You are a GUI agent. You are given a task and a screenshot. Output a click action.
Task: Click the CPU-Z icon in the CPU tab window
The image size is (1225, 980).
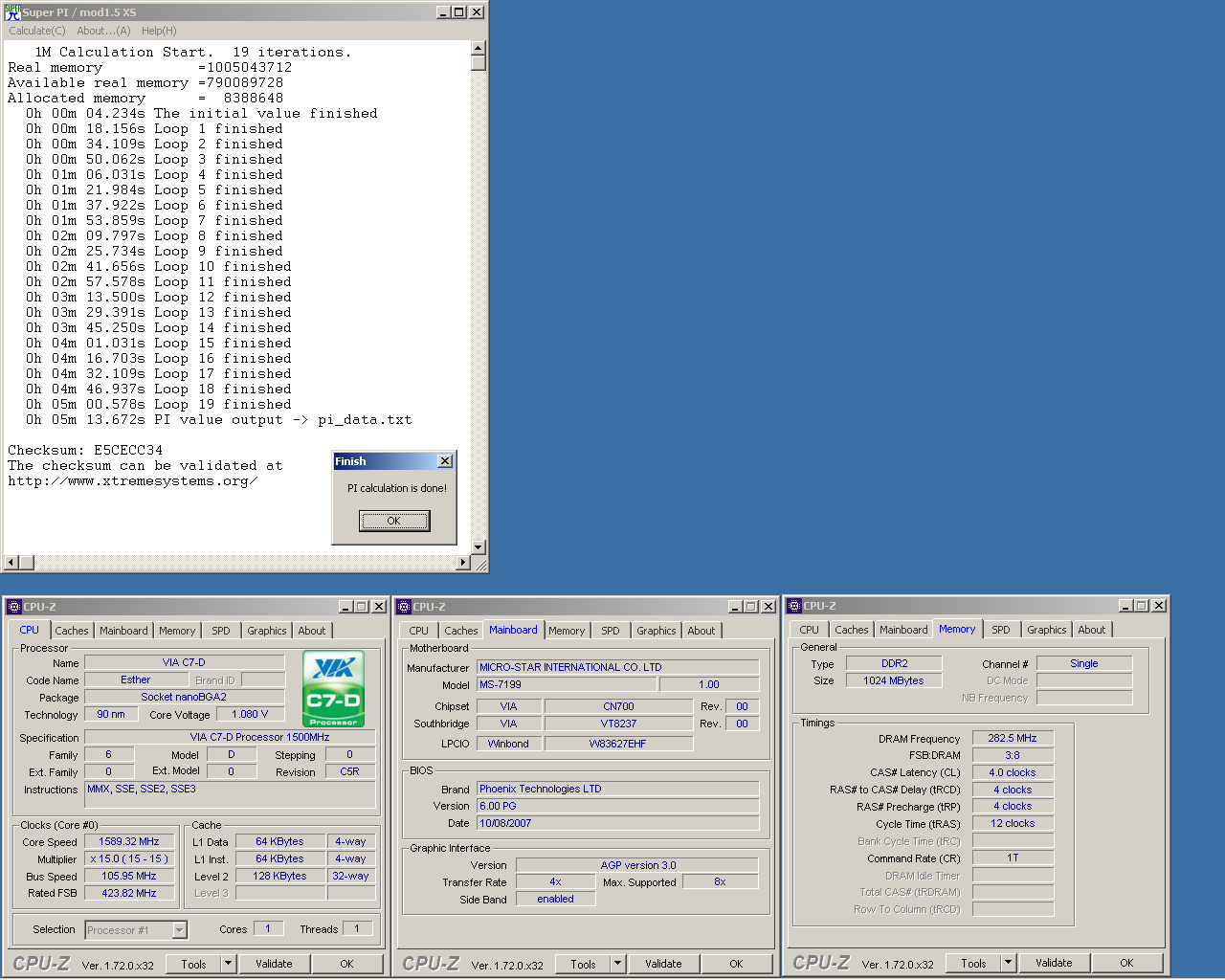pyautogui.click(x=13, y=607)
